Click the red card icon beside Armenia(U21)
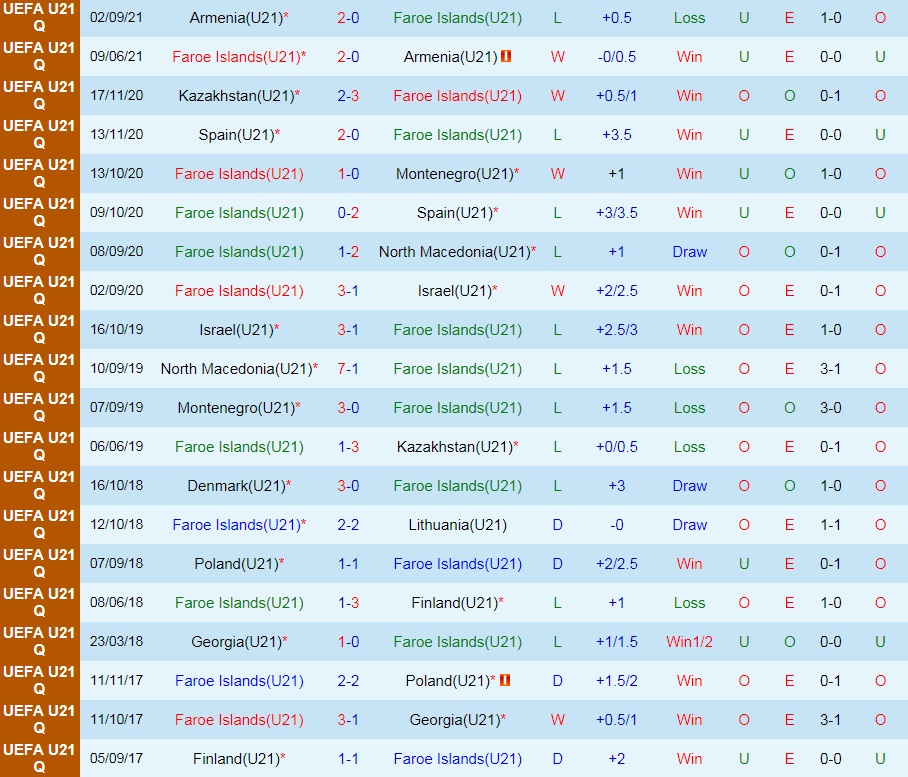The width and height of the screenshot is (908, 777). (506, 57)
